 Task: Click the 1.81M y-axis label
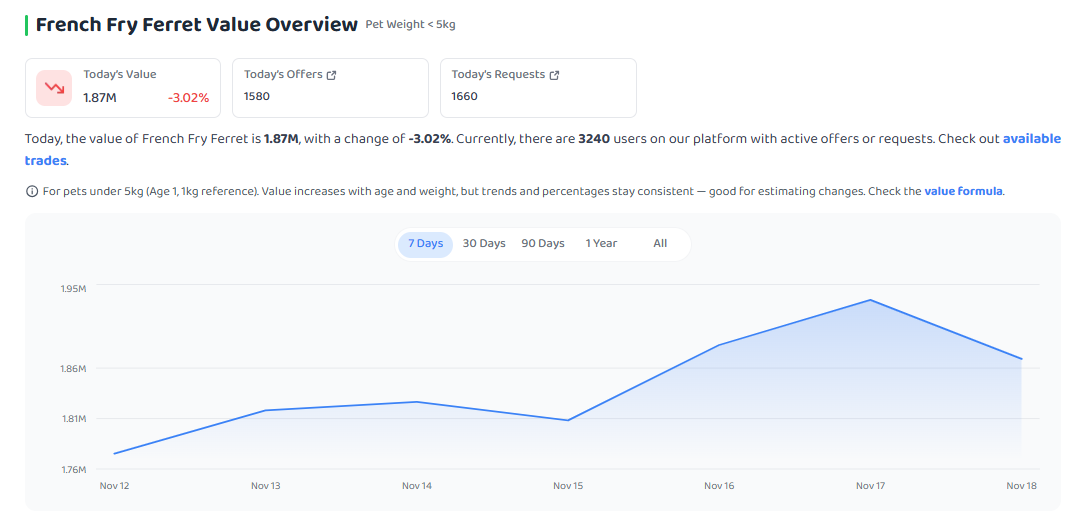(x=73, y=419)
